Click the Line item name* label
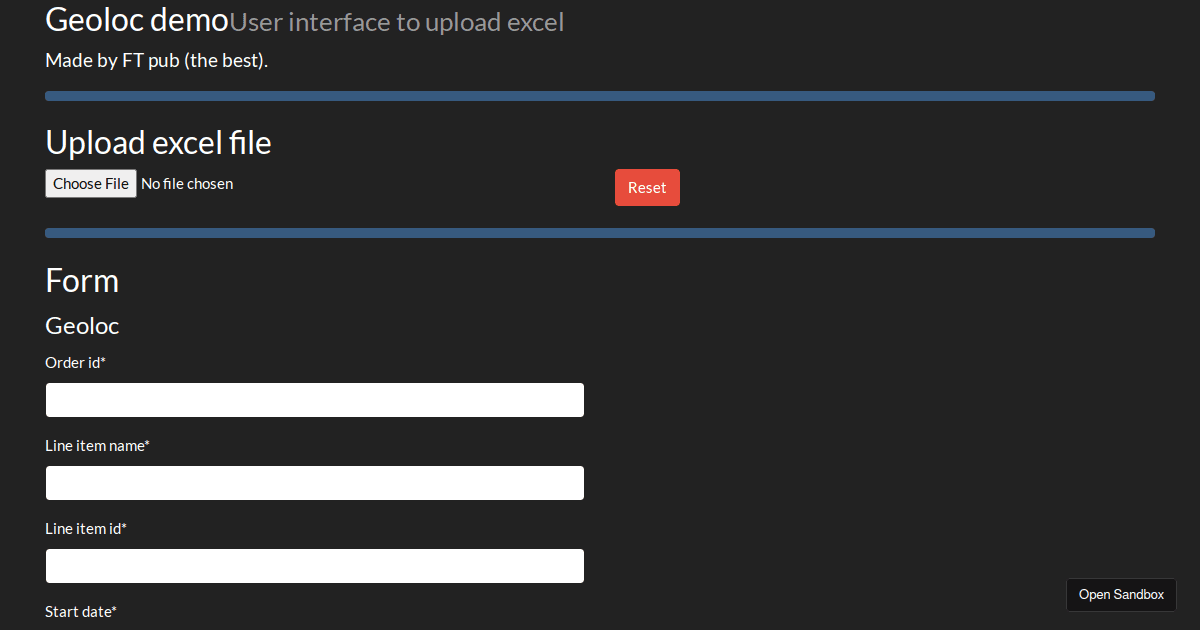Viewport: 1200px width, 630px height. pos(97,445)
